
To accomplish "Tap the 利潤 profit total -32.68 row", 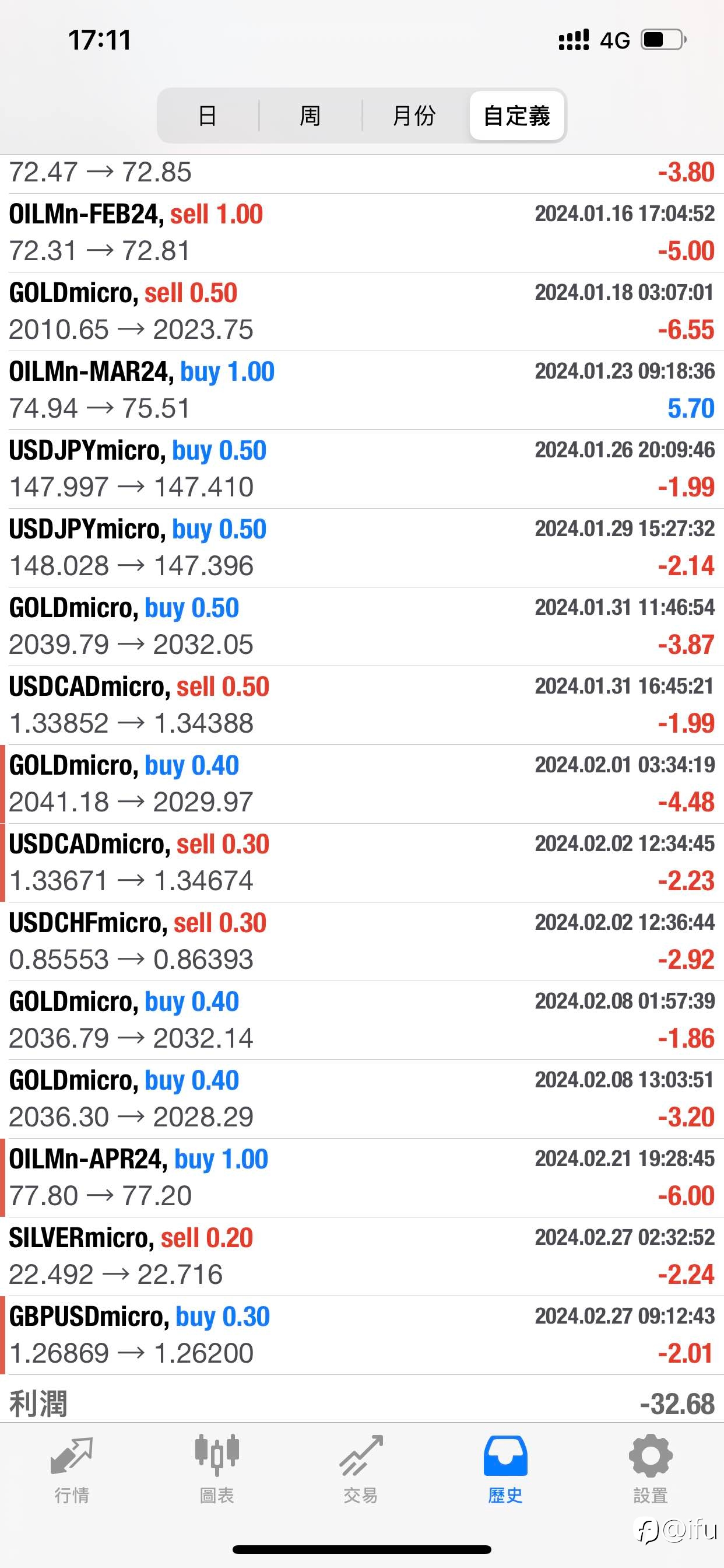I will point(361,1403).
